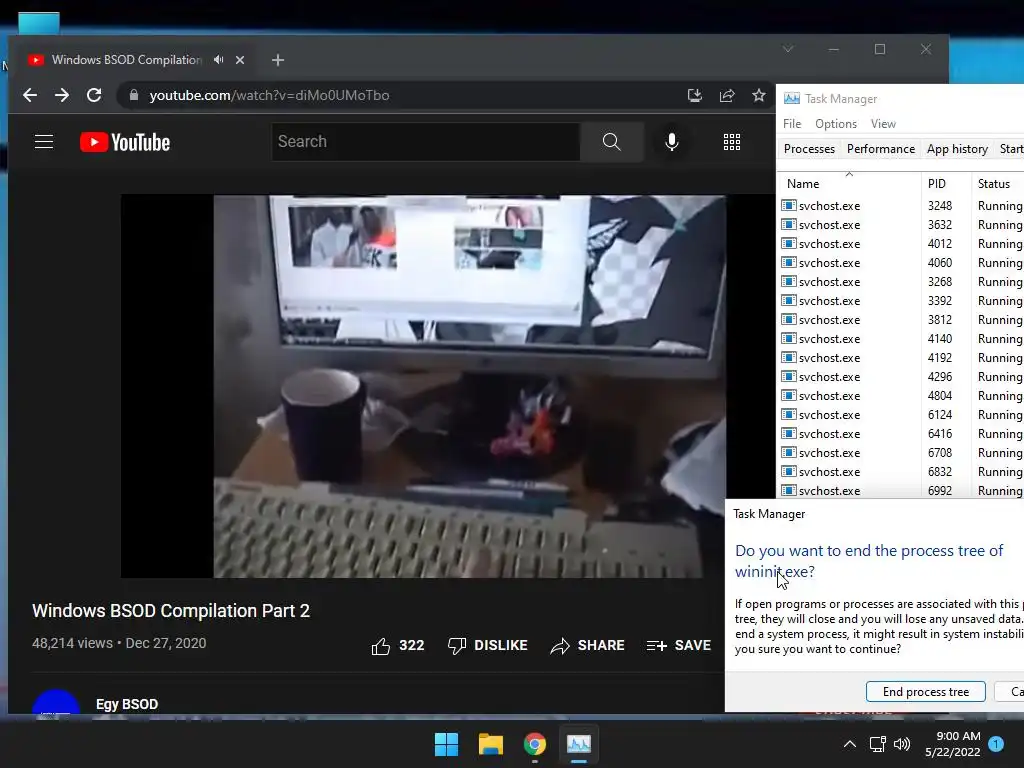This screenshot has width=1024, height=768.
Task: Focus the YouTube Search input field
Action: [x=426, y=142]
